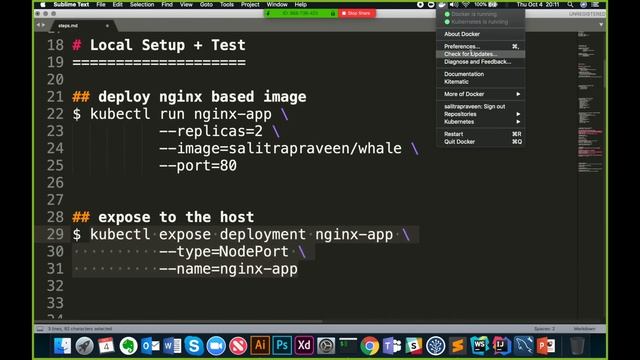This screenshot has height=360, width=640.
Task: Launch Kitematic from Docker menu
Action: click(481, 82)
